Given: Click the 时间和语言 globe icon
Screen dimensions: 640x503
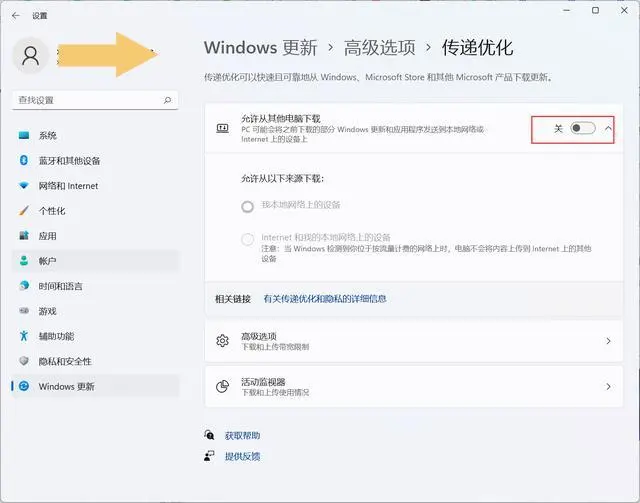Looking at the screenshot, I should pyautogui.click(x=24, y=285).
